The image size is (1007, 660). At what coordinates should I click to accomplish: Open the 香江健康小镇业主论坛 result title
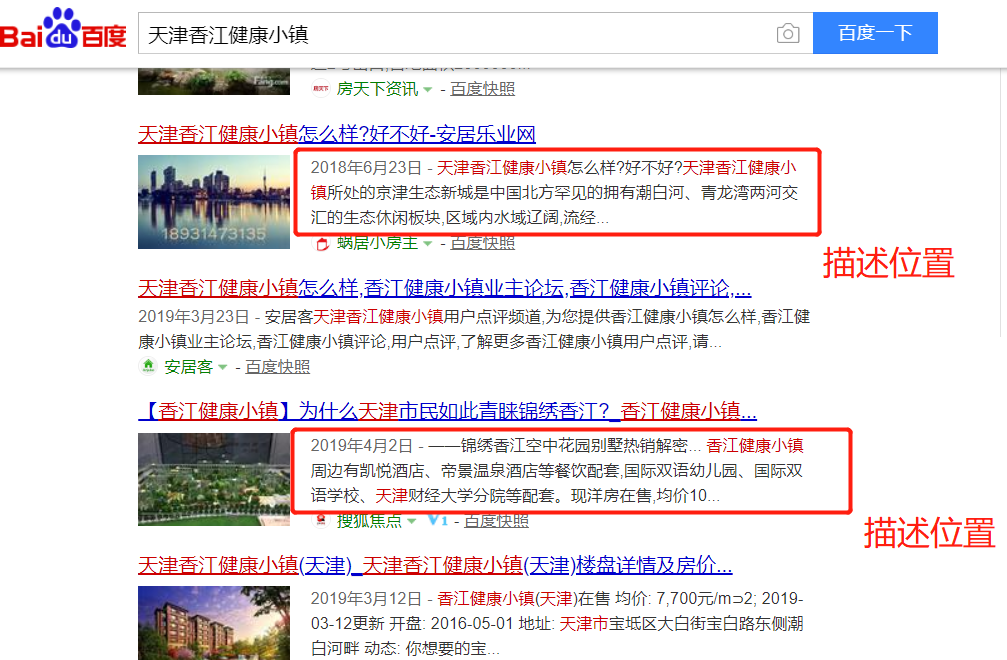click(x=444, y=288)
